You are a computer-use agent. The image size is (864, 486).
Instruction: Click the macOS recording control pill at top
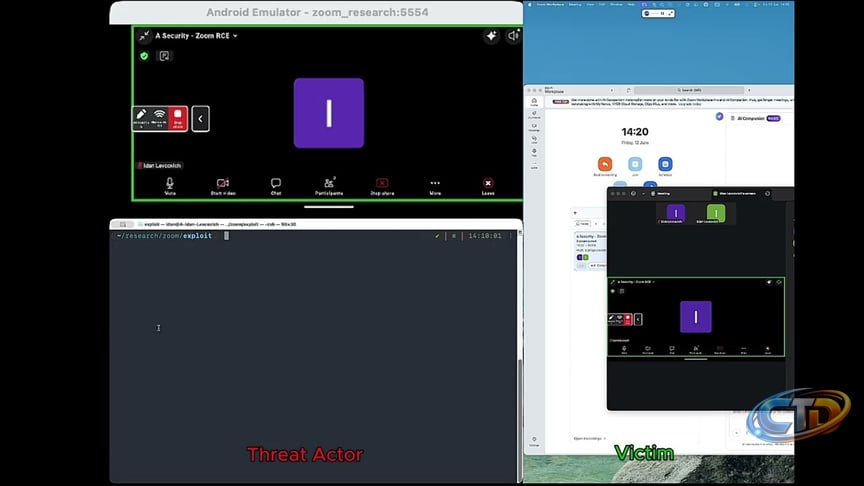(x=658, y=13)
